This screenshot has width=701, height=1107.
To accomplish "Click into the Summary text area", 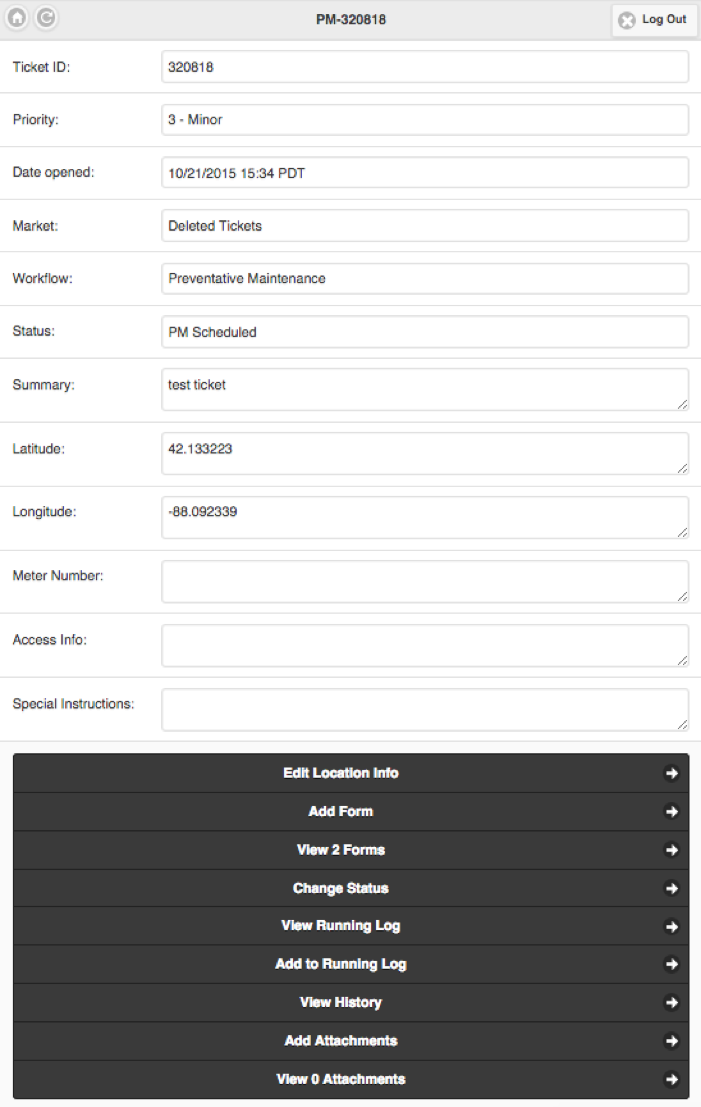I will (x=424, y=389).
